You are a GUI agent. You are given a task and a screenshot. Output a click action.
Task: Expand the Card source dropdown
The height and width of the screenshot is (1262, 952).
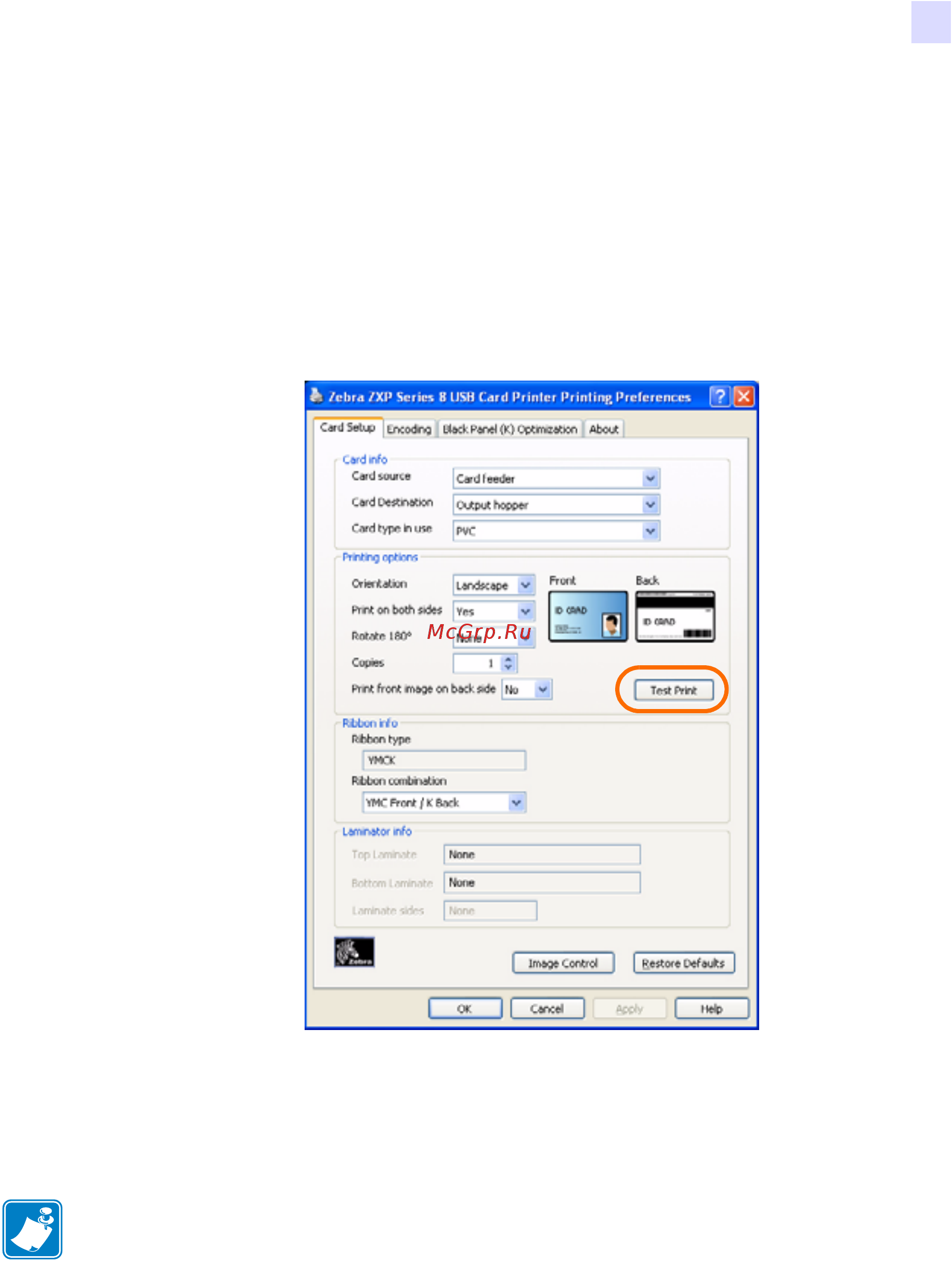(649, 479)
